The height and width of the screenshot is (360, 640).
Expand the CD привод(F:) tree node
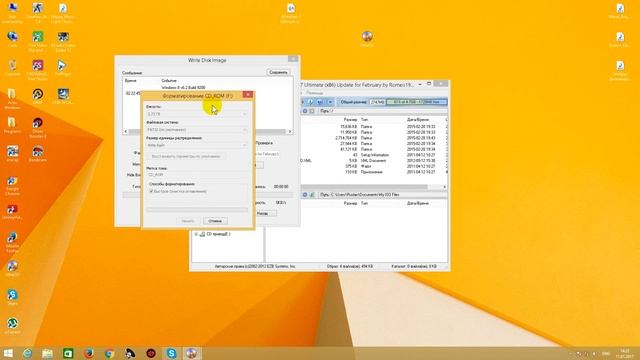point(196,234)
